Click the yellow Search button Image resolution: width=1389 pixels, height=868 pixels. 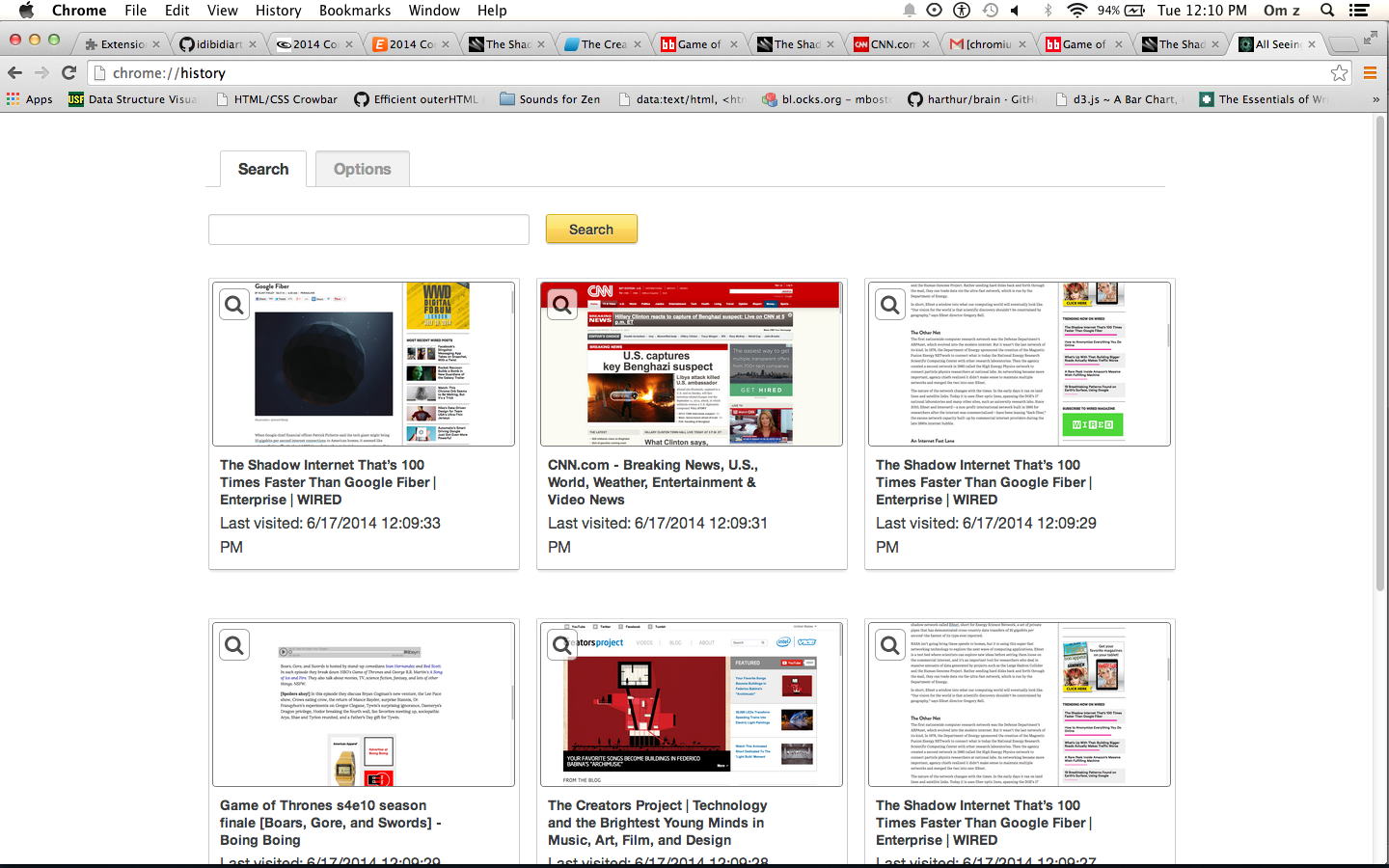(x=591, y=230)
